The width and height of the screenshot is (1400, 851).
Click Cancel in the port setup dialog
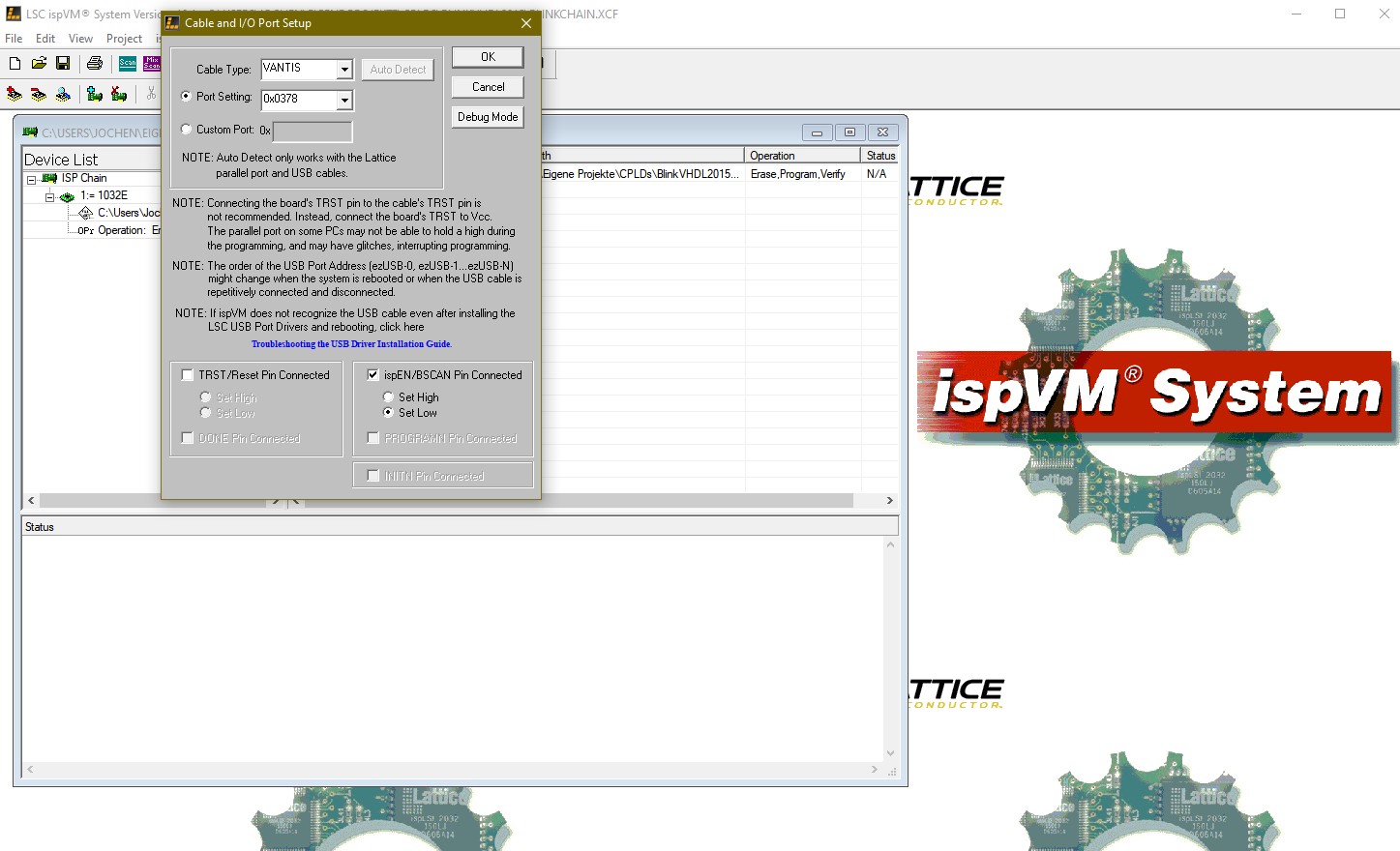pyautogui.click(x=488, y=87)
